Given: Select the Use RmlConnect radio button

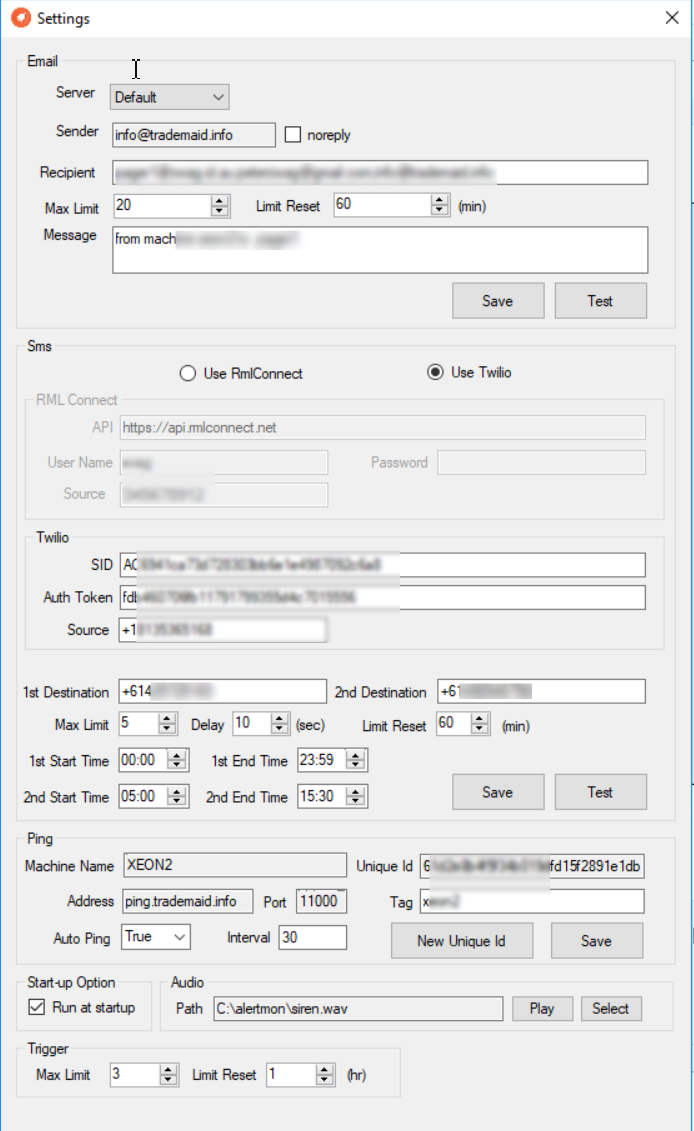Looking at the screenshot, I should pyautogui.click(x=187, y=373).
